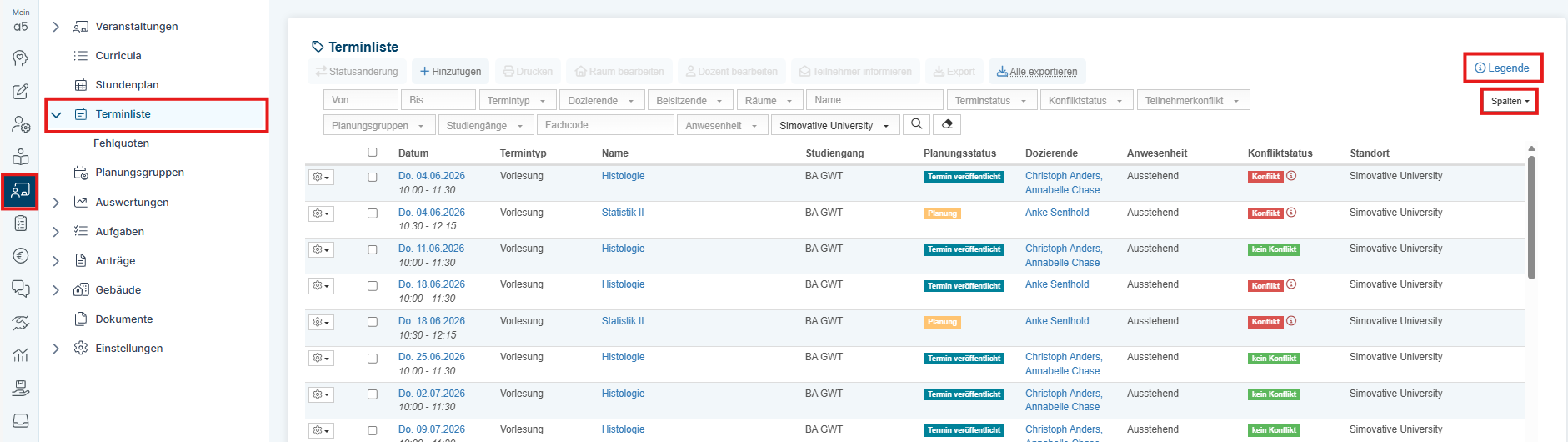Check the 25.06.2026 Histologie row checkbox
This screenshot has height=442, width=1568.
[373, 359]
